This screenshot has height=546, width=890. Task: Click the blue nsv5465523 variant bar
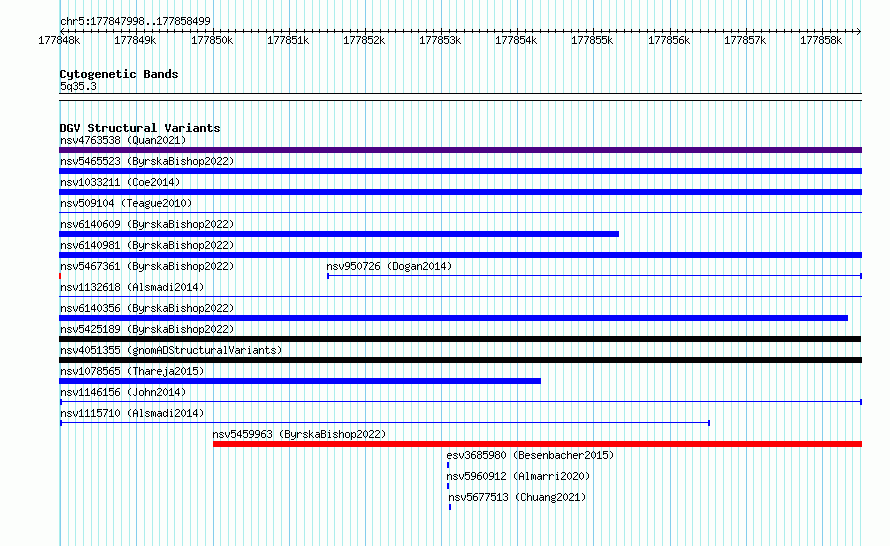460,171
